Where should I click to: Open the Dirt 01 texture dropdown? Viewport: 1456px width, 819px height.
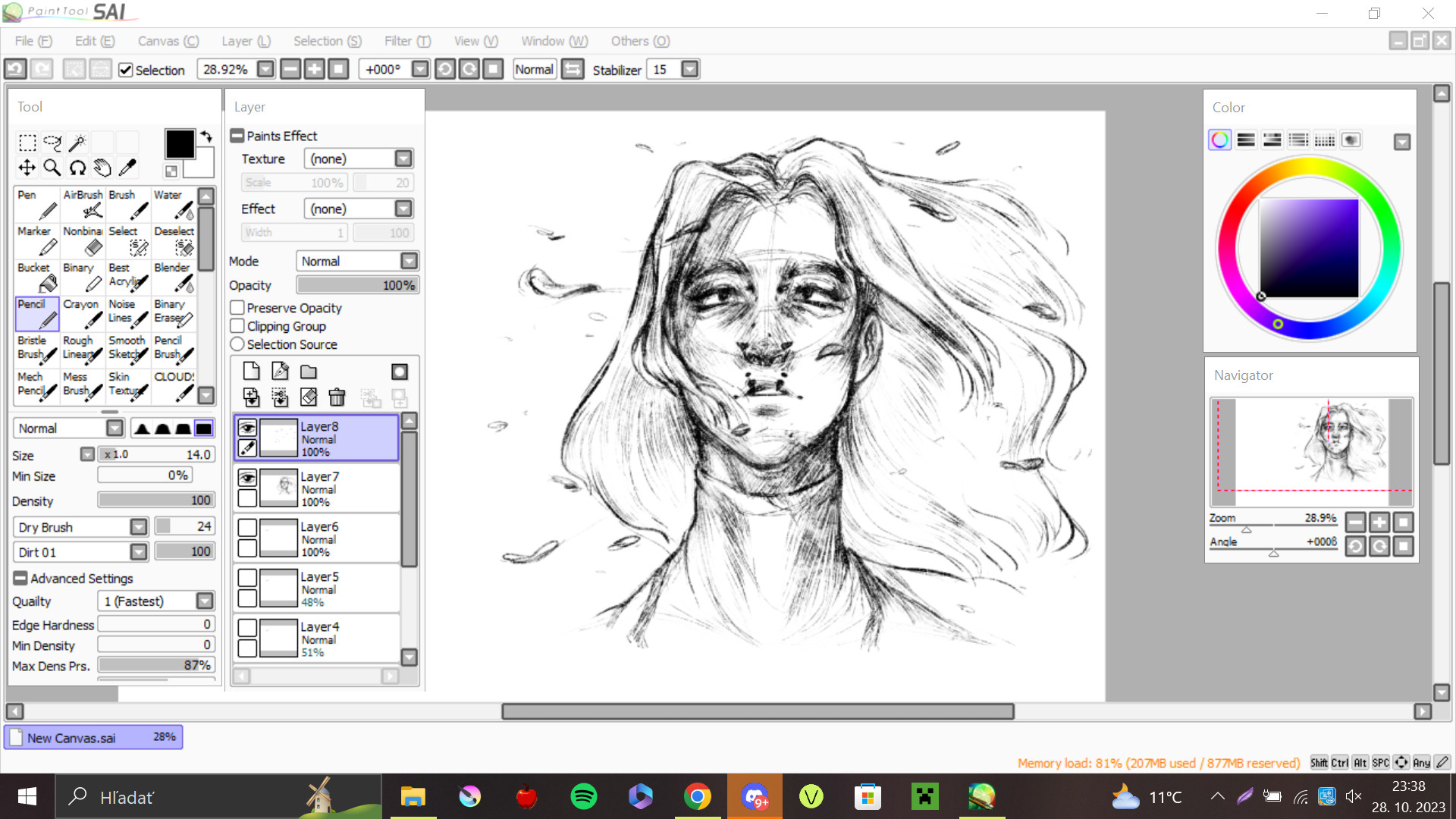tap(138, 552)
